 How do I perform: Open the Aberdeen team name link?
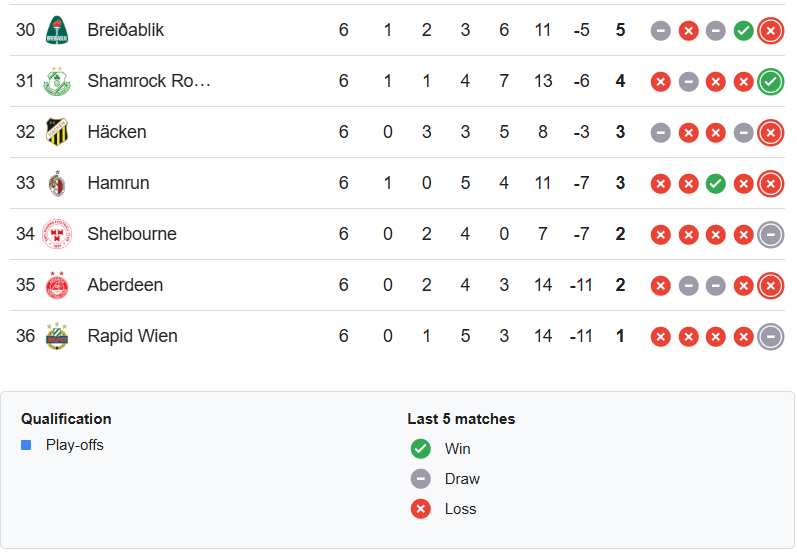(x=125, y=285)
